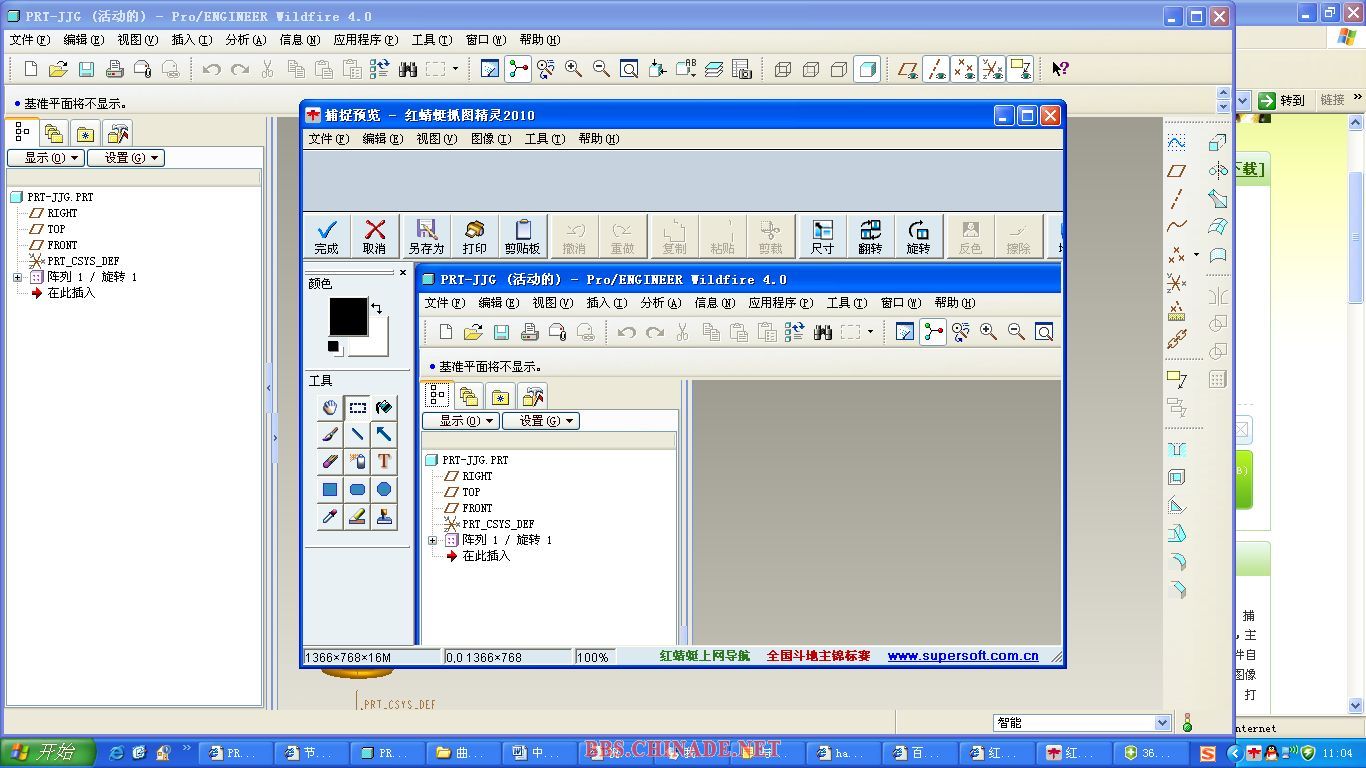The height and width of the screenshot is (768, 1366).
Task: Click the Zoom In magnifier in Pro/ENGINEER
Action: [573, 69]
